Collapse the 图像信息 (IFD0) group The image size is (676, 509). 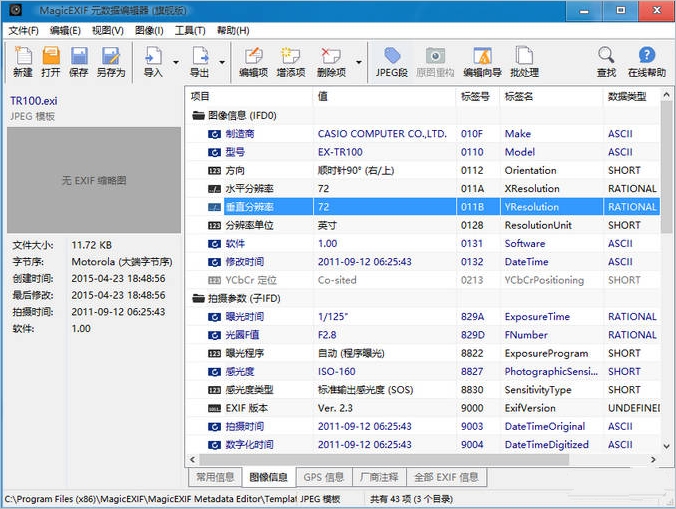198,116
